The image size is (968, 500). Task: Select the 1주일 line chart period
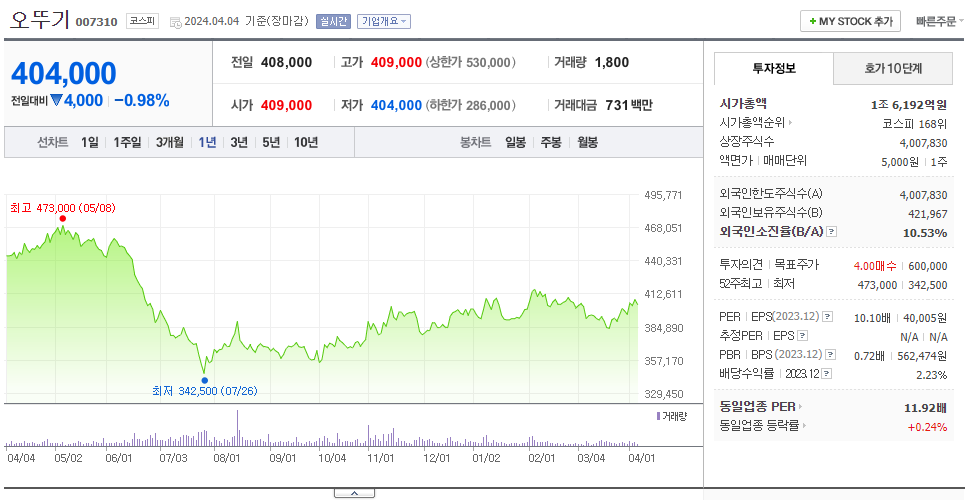point(127,143)
